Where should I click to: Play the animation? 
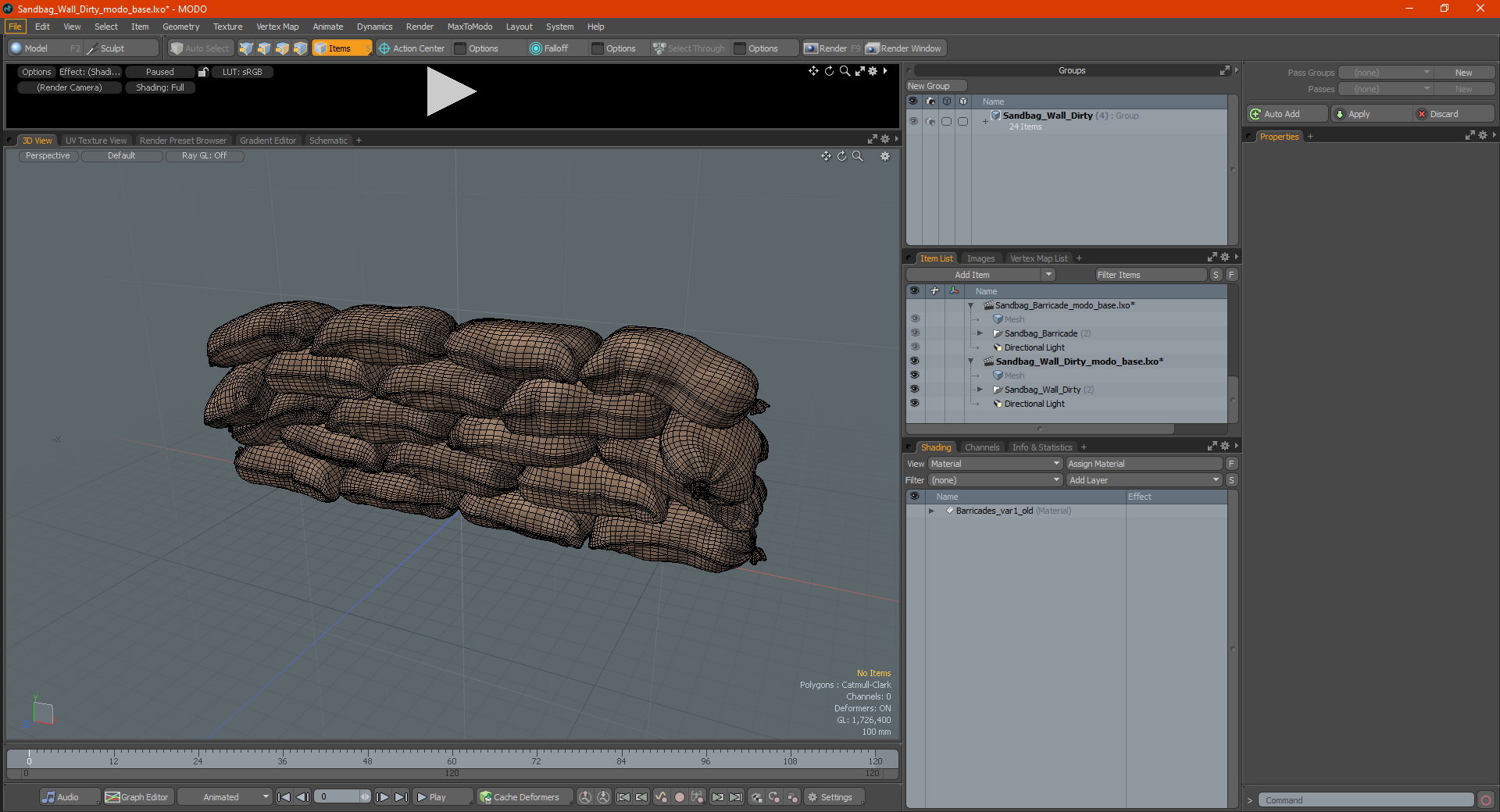(441, 797)
